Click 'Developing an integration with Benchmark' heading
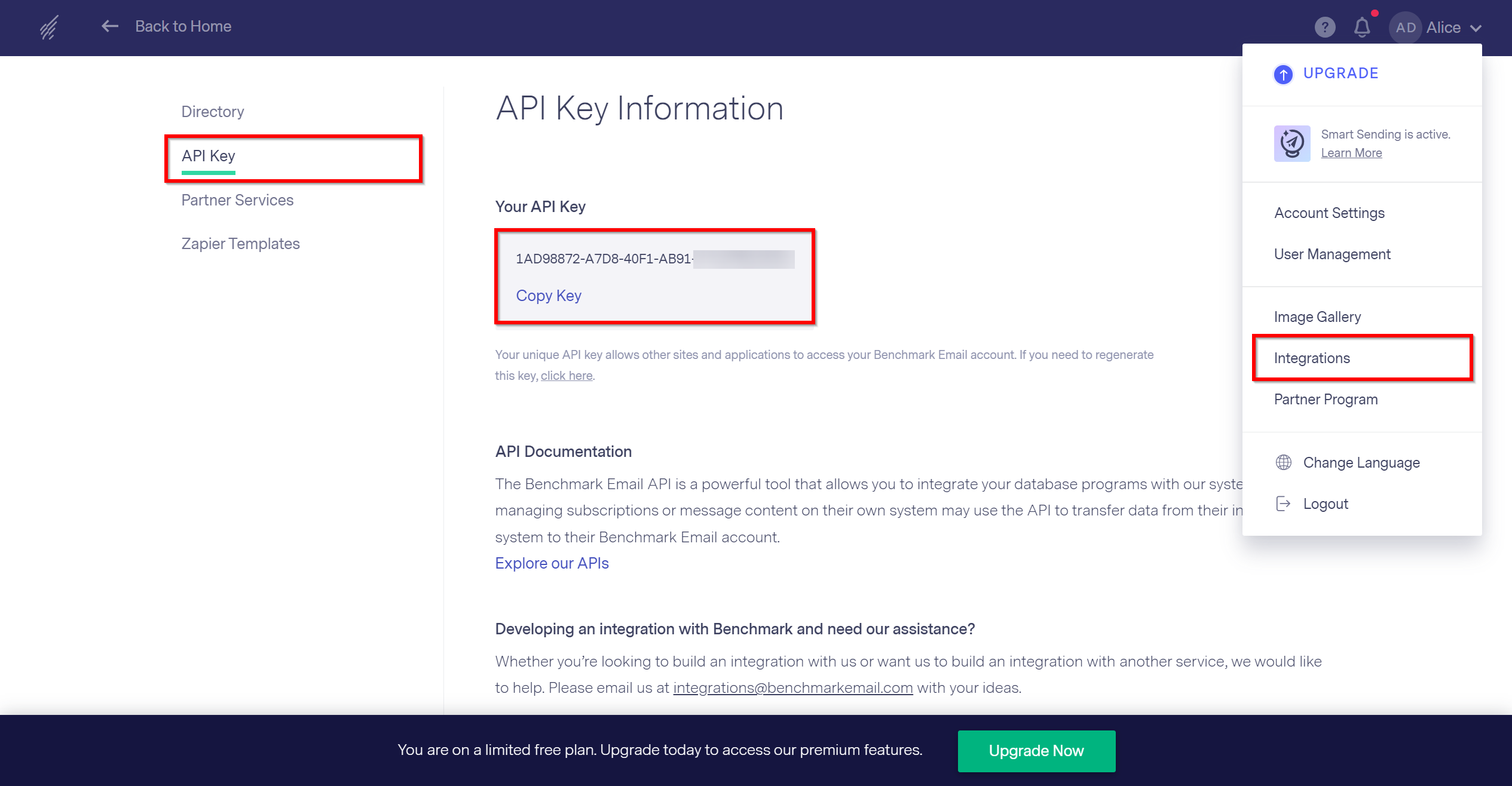The width and height of the screenshot is (1512, 786). (735, 629)
